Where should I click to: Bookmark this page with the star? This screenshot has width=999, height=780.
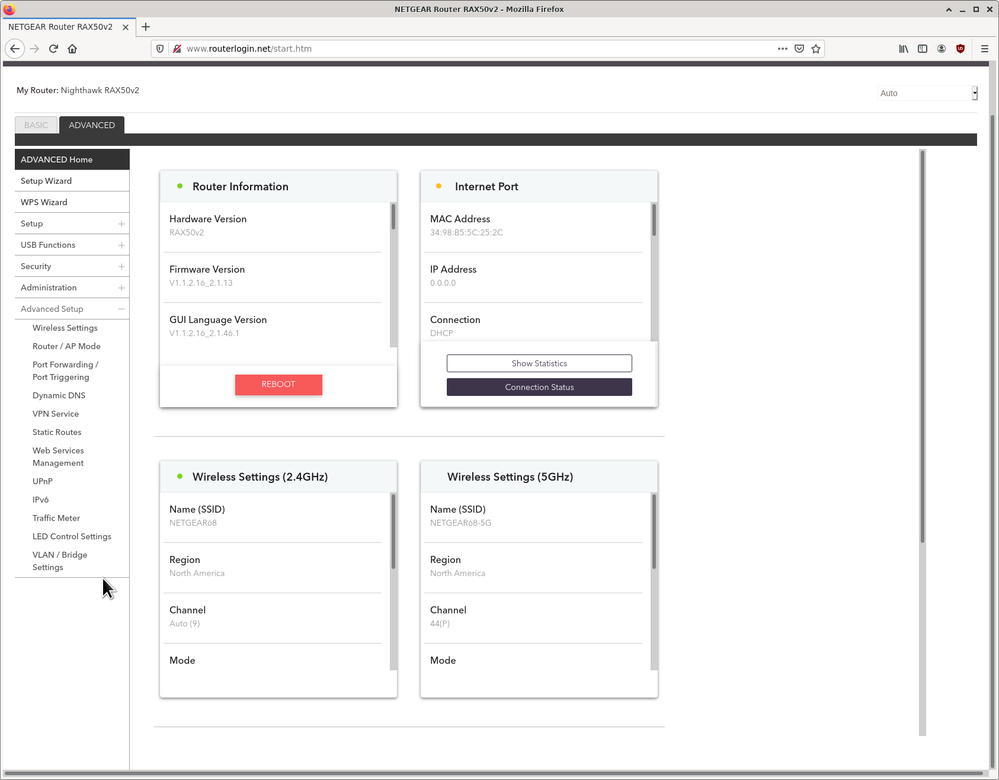(x=816, y=48)
